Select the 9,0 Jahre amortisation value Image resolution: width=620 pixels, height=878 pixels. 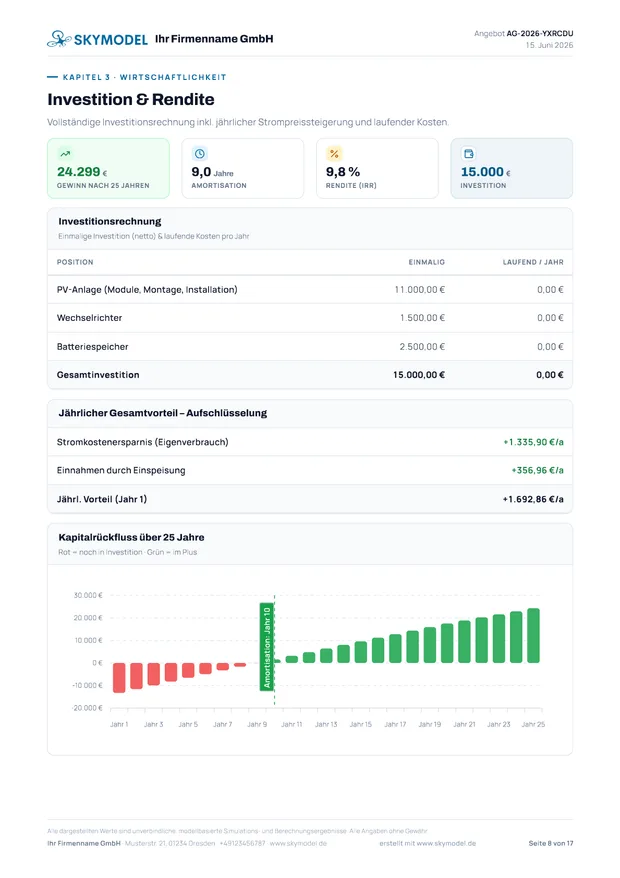[212, 172]
